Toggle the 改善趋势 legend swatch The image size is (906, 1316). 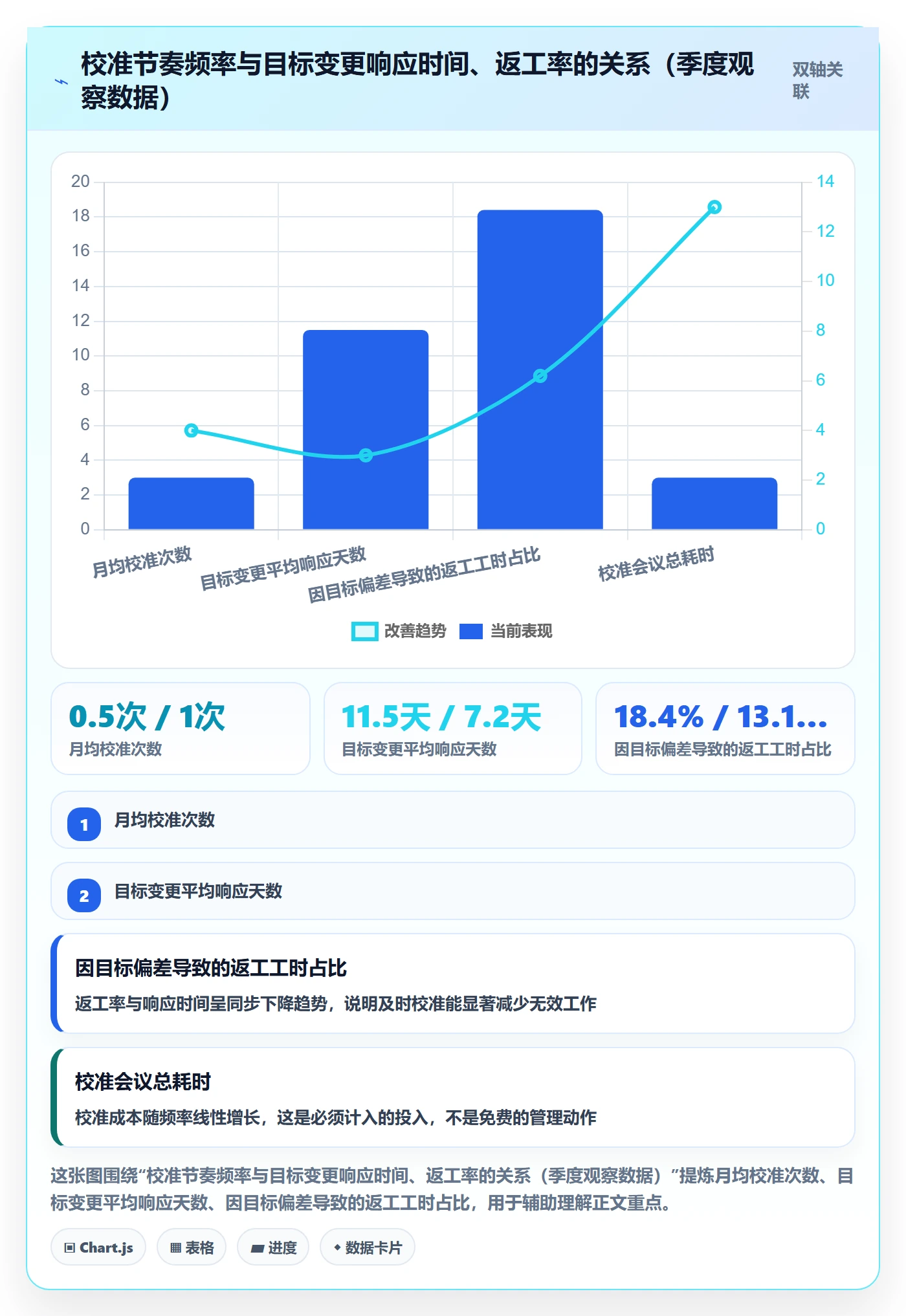(364, 631)
